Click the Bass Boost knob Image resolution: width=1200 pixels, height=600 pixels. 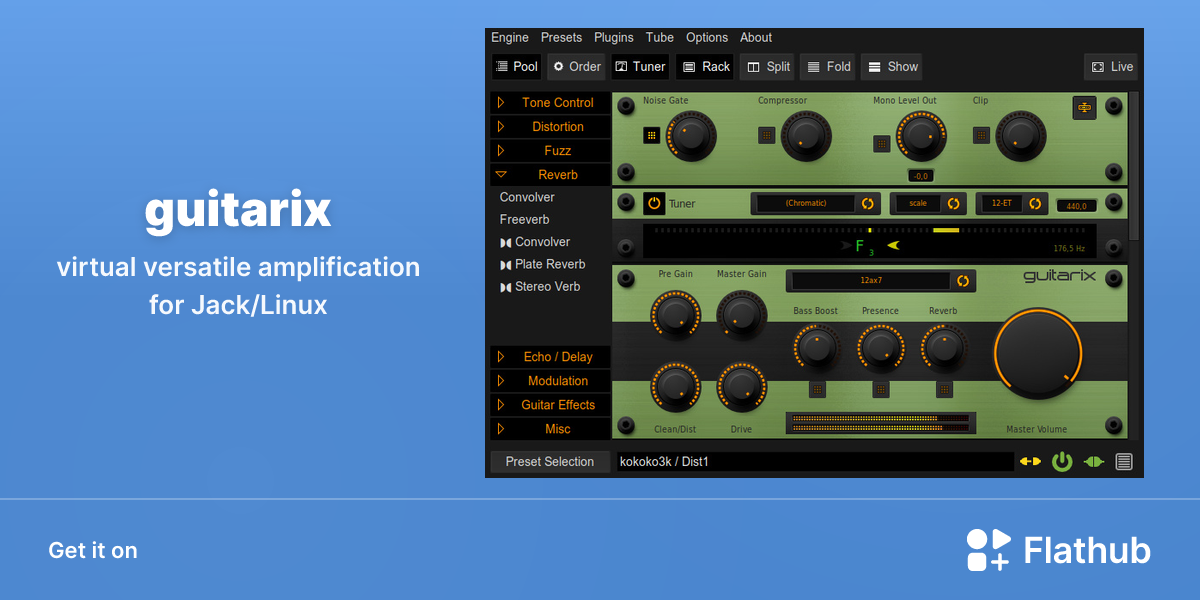tap(817, 347)
